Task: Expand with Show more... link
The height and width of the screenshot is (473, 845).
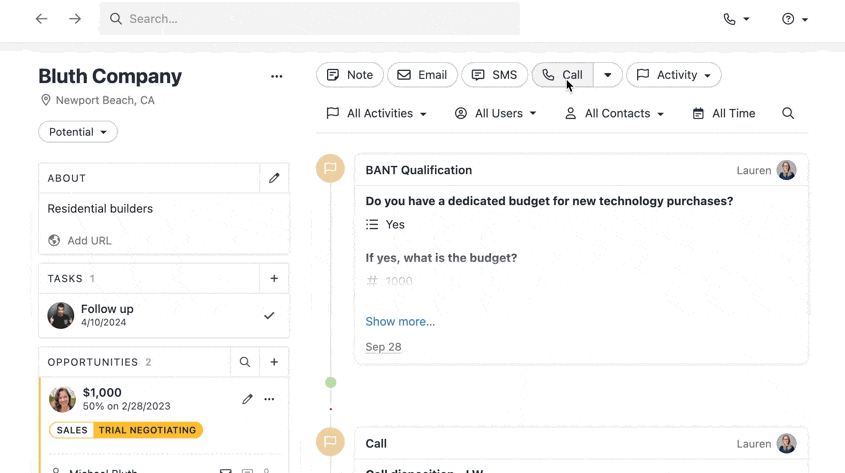Action: coord(400,322)
